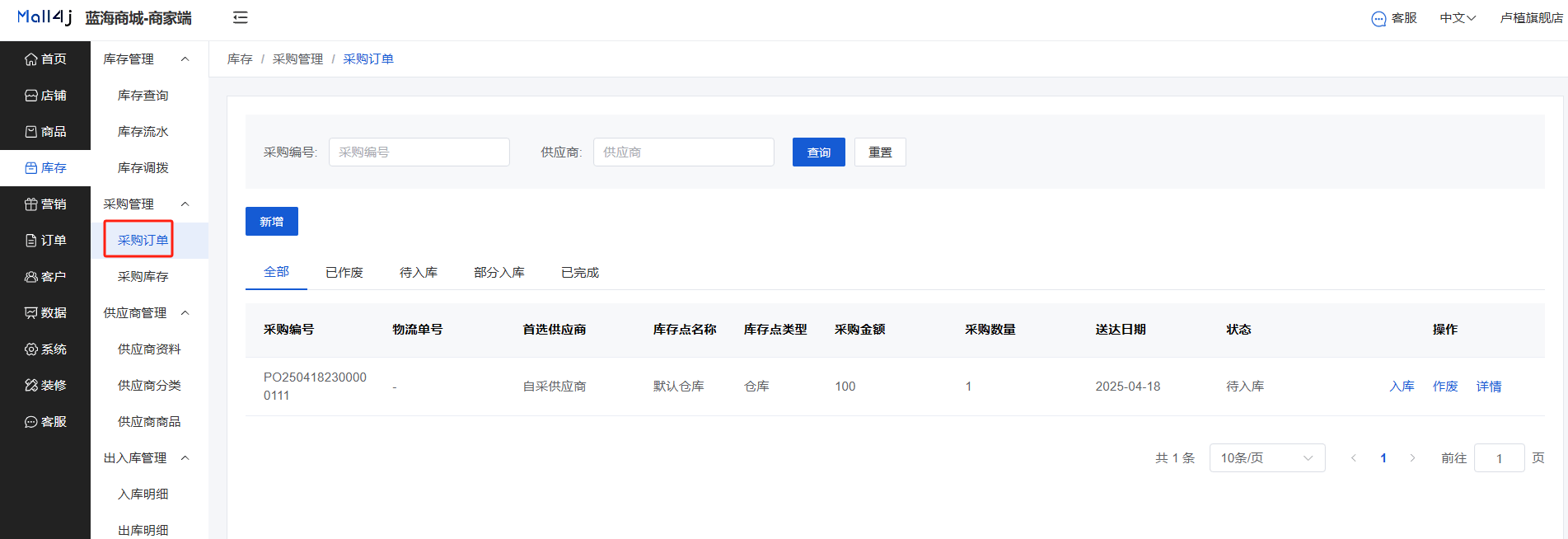Viewport: 1568px width, 539px height.
Task: Switch to the 待入库 tab
Action: (x=419, y=273)
